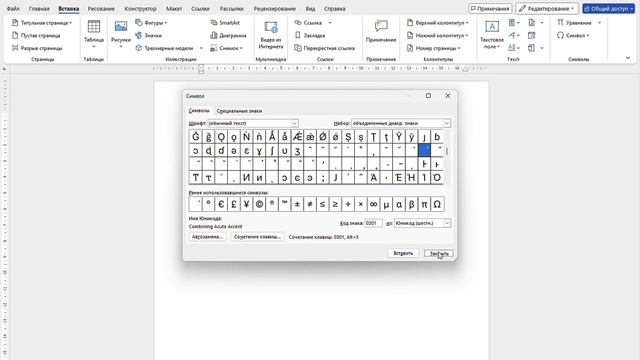Select the Æ character in symbol grid
This screenshot has height=360, width=640.
click(298, 137)
